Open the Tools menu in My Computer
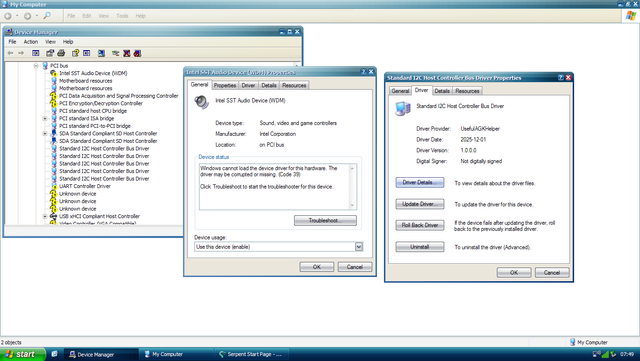The image size is (640, 361). [122, 16]
